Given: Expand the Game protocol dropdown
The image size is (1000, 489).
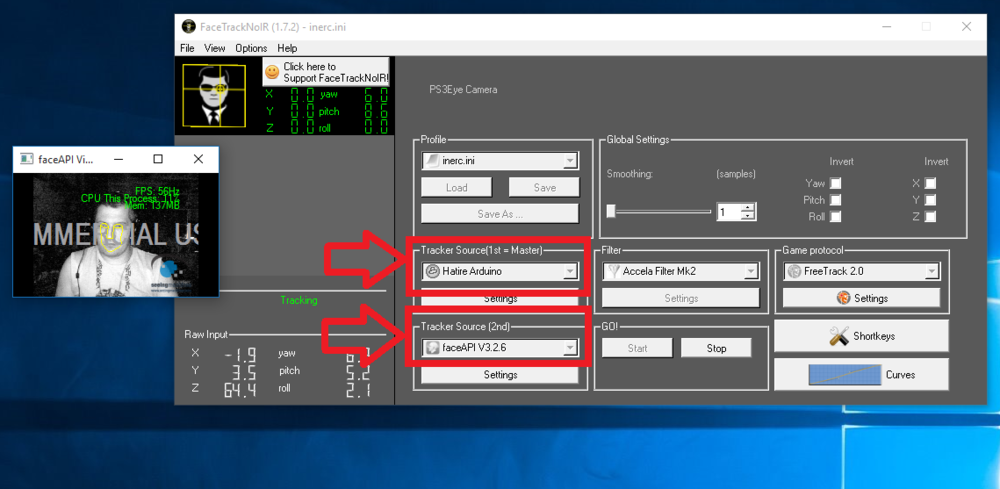Looking at the screenshot, I should click(x=932, y=272).
